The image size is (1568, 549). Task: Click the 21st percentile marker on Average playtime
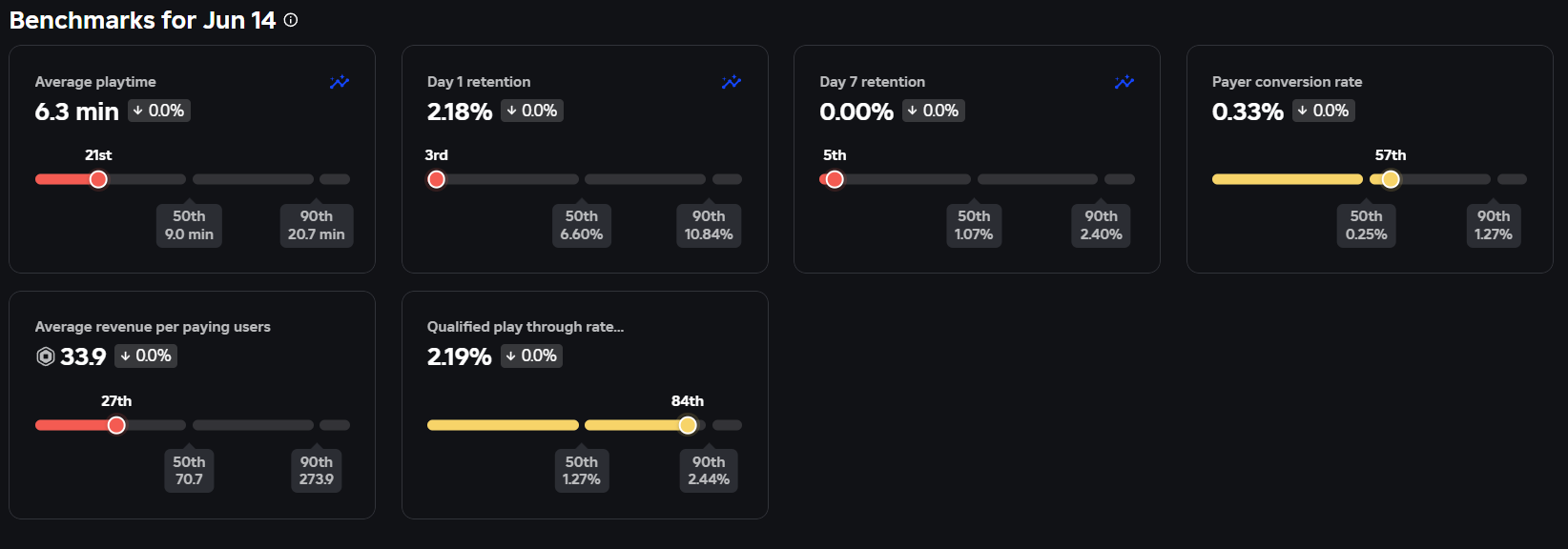[x=98, y=179]
